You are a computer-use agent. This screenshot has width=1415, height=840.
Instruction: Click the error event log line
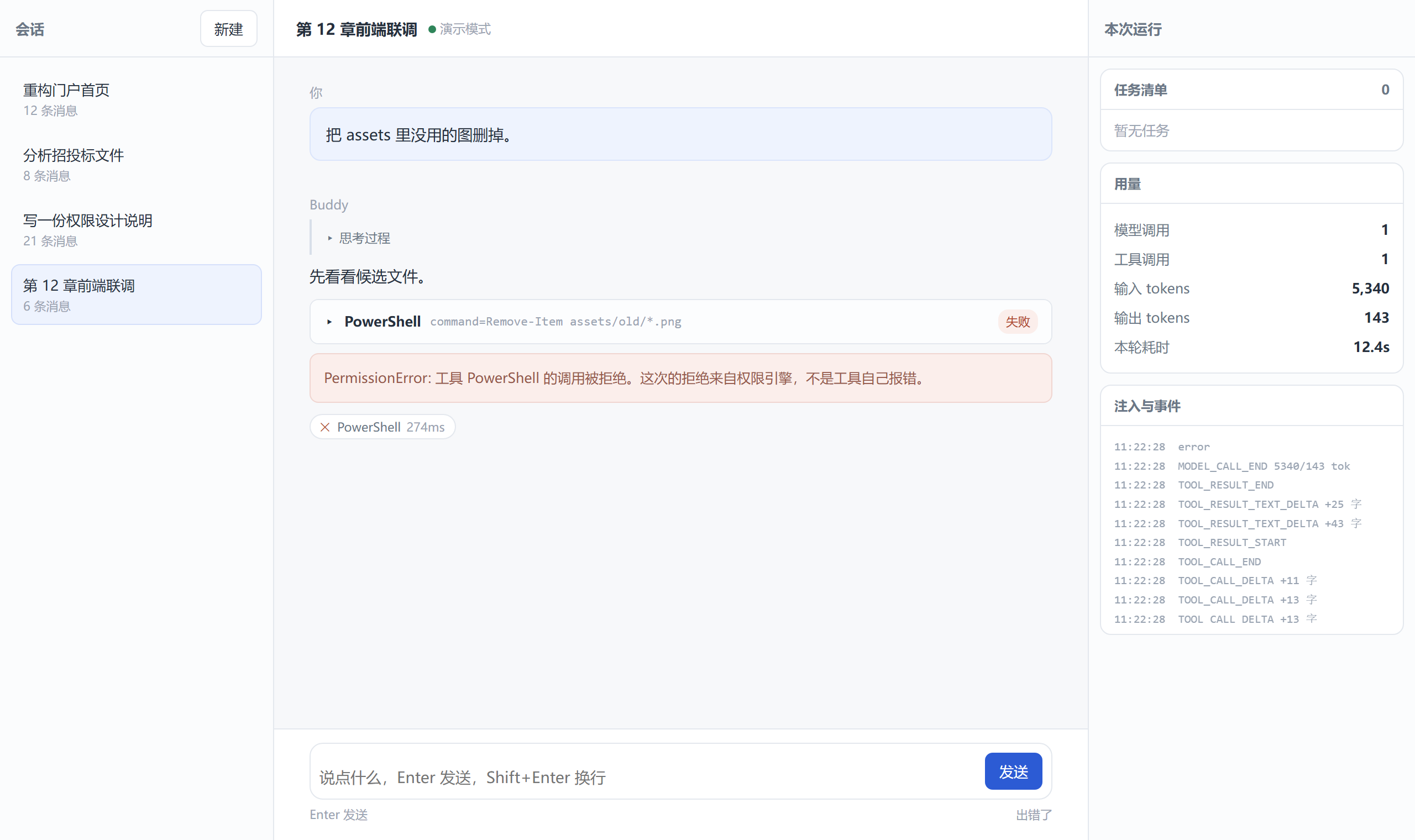(1251, 447)
